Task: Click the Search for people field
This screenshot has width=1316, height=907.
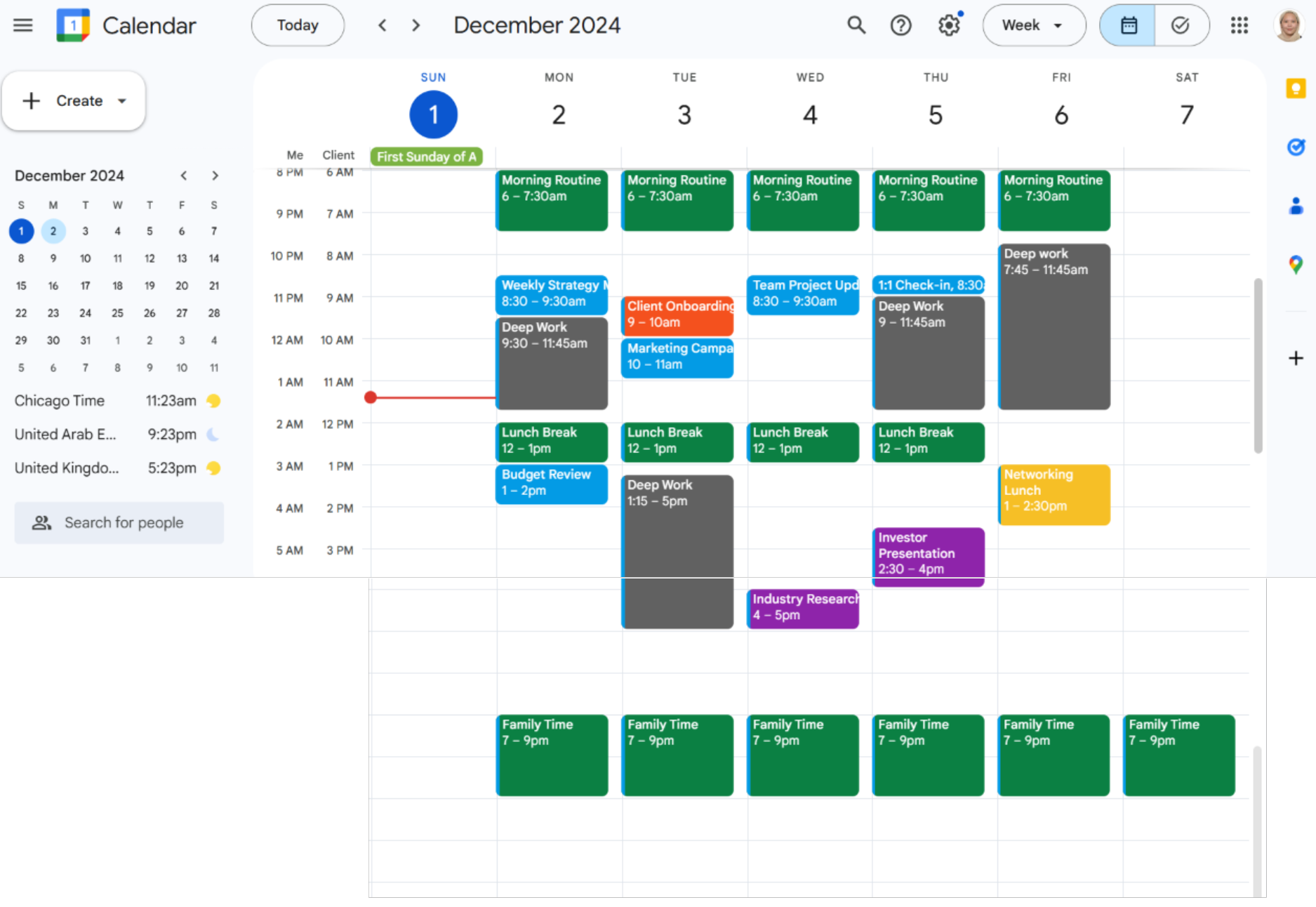Action: (119, 522)
